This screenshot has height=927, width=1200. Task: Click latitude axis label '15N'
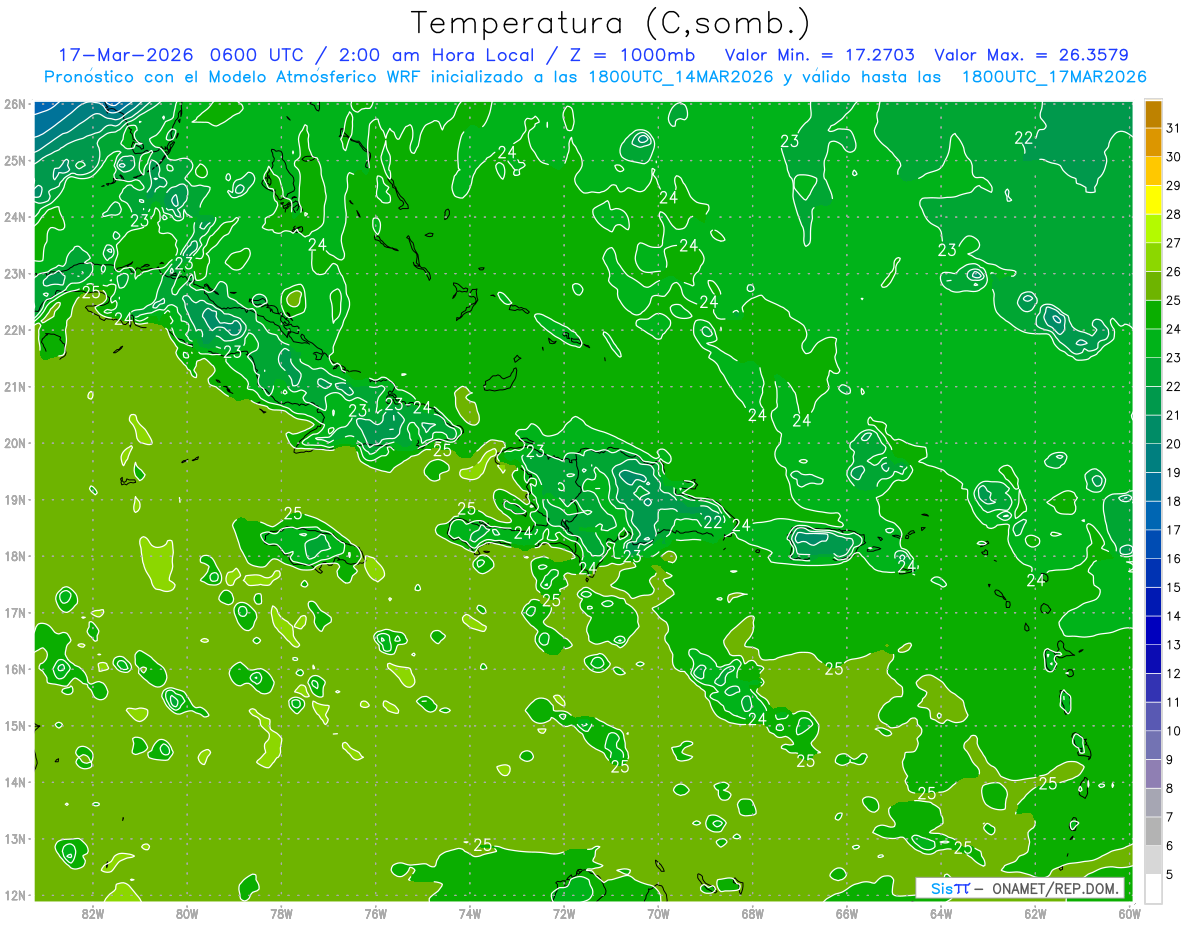point(14,725)
